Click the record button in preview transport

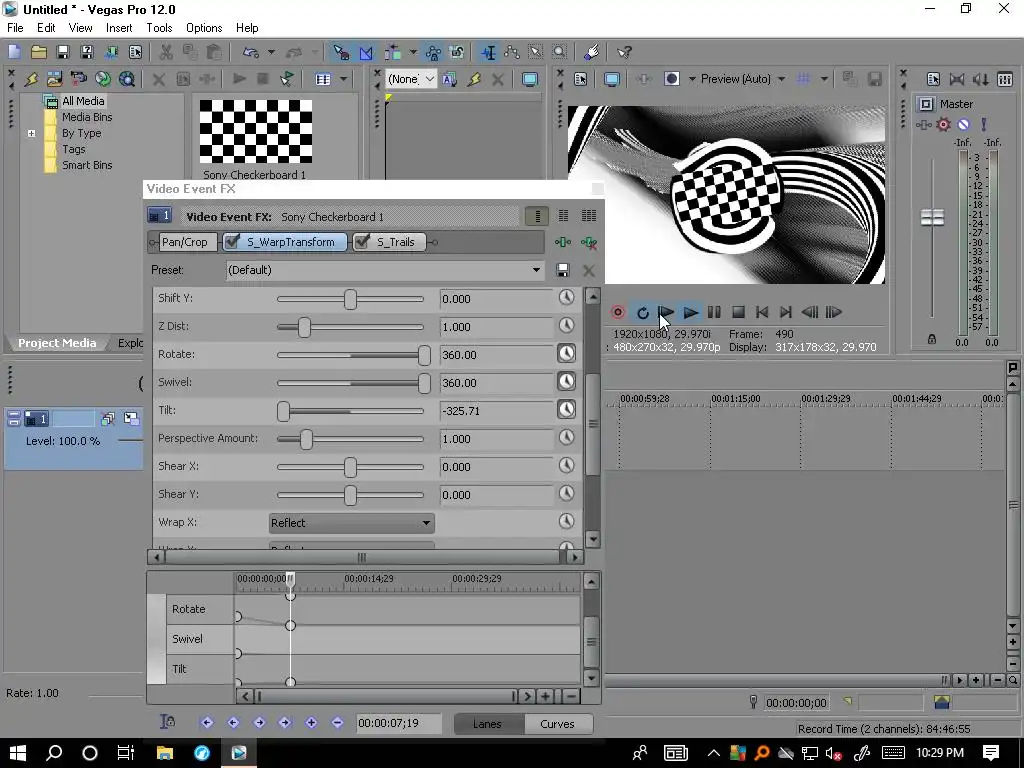click(x=617, y=312)
